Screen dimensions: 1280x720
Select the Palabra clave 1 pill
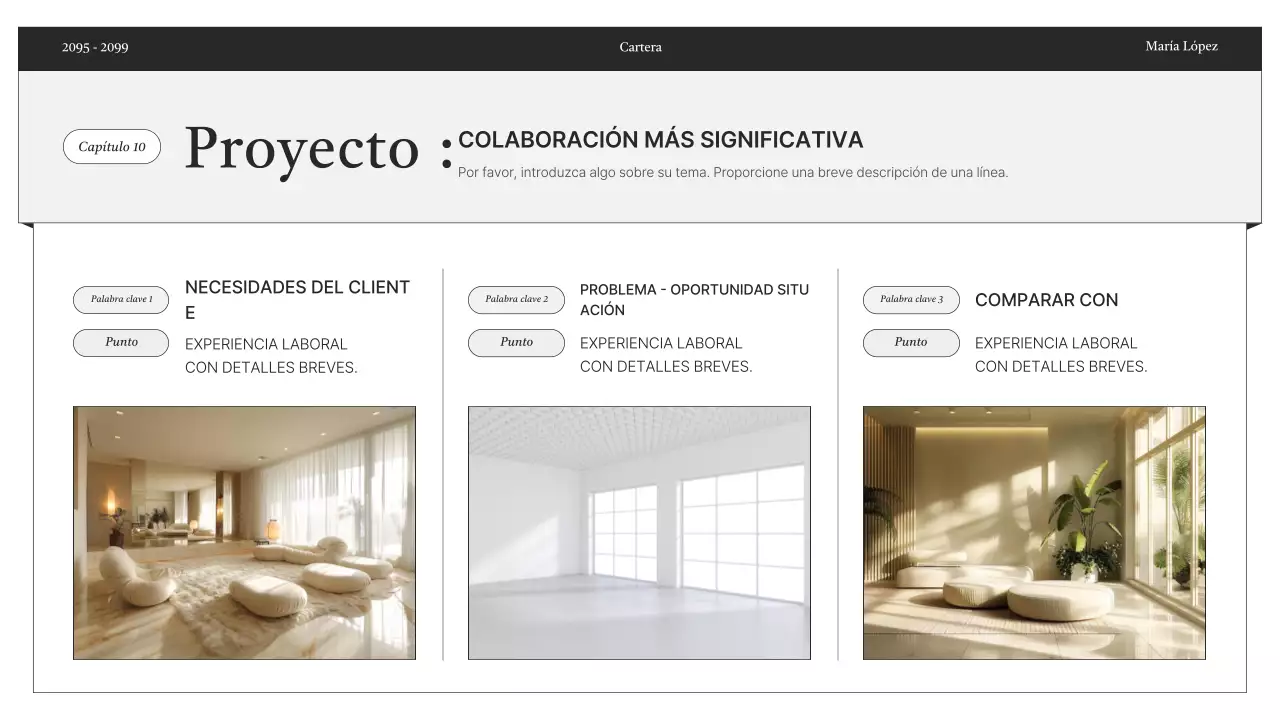click(x=120, y=299)
